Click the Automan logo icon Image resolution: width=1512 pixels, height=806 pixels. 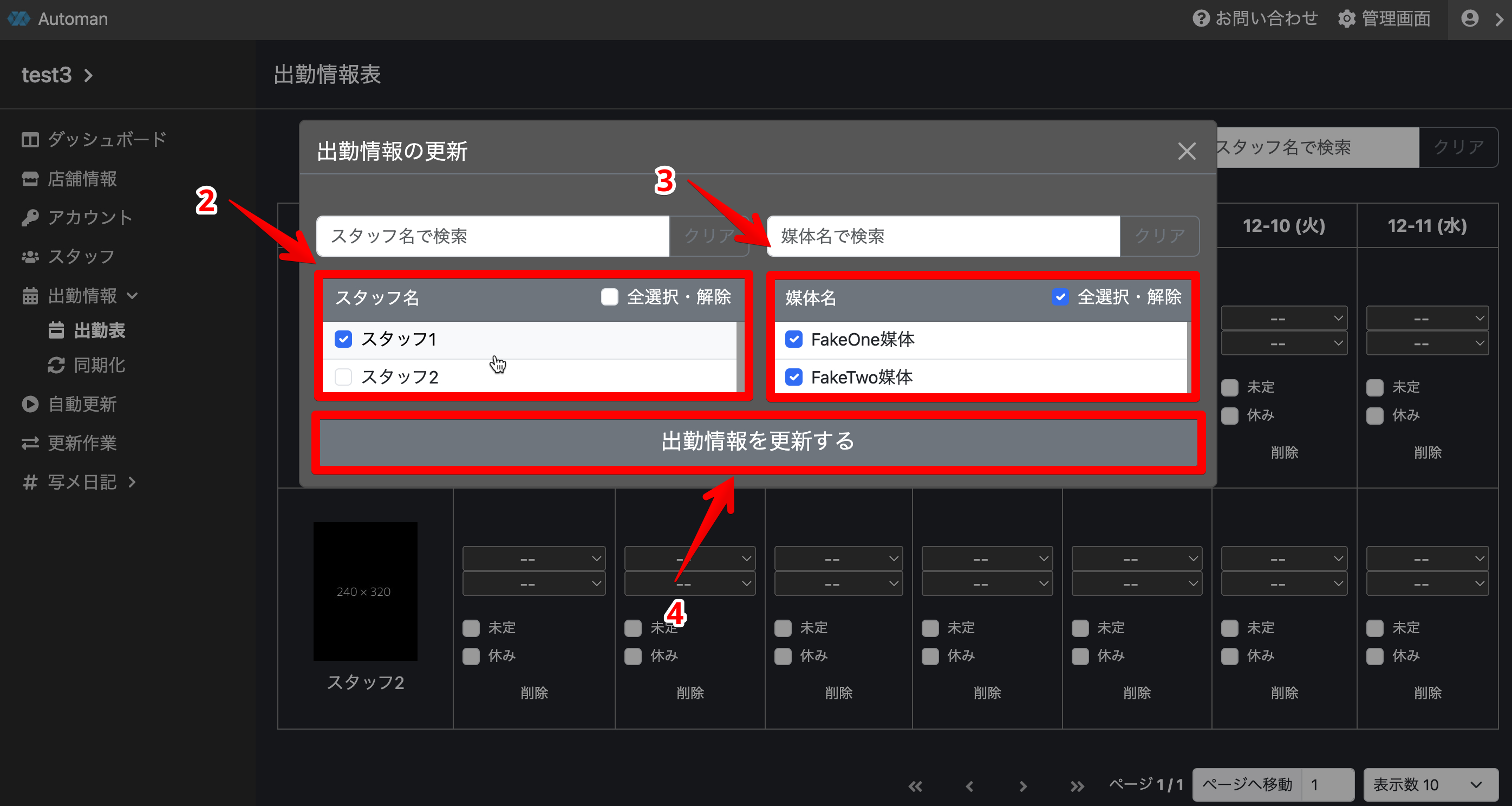[x=19, y=19]
